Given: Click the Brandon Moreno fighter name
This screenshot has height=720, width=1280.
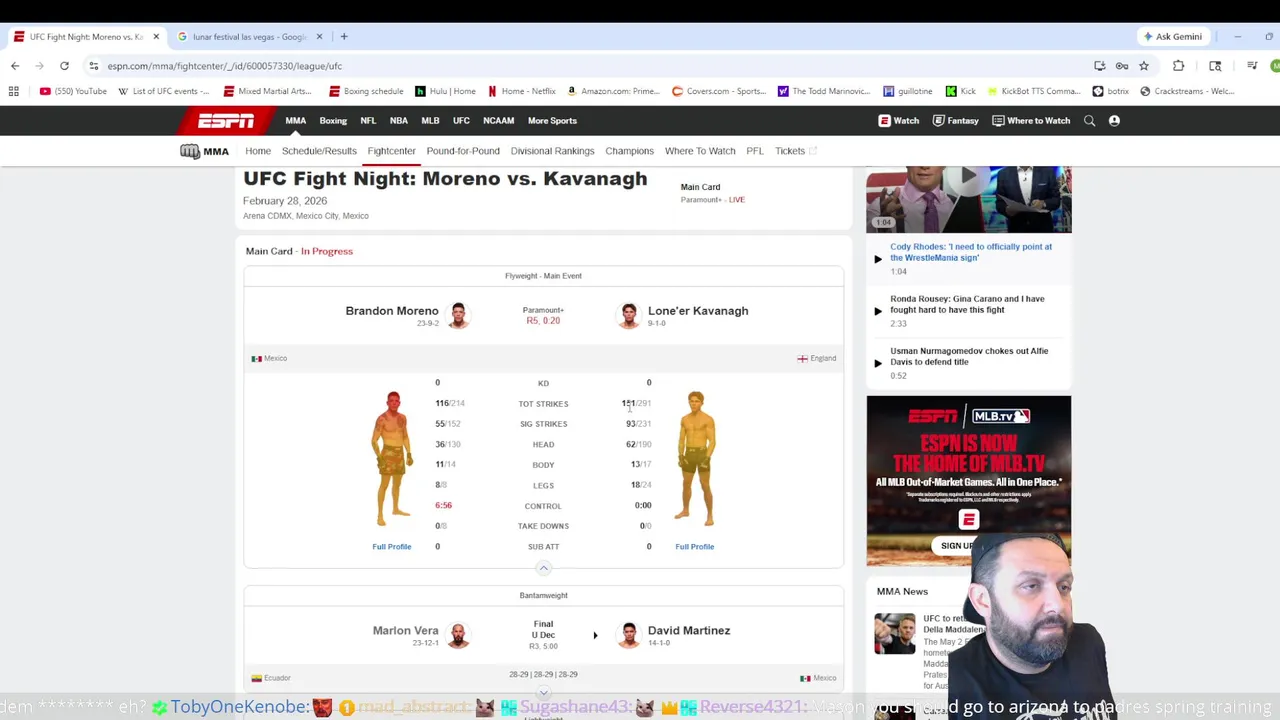Looking at the screenshot, I should tap(392, 311).
